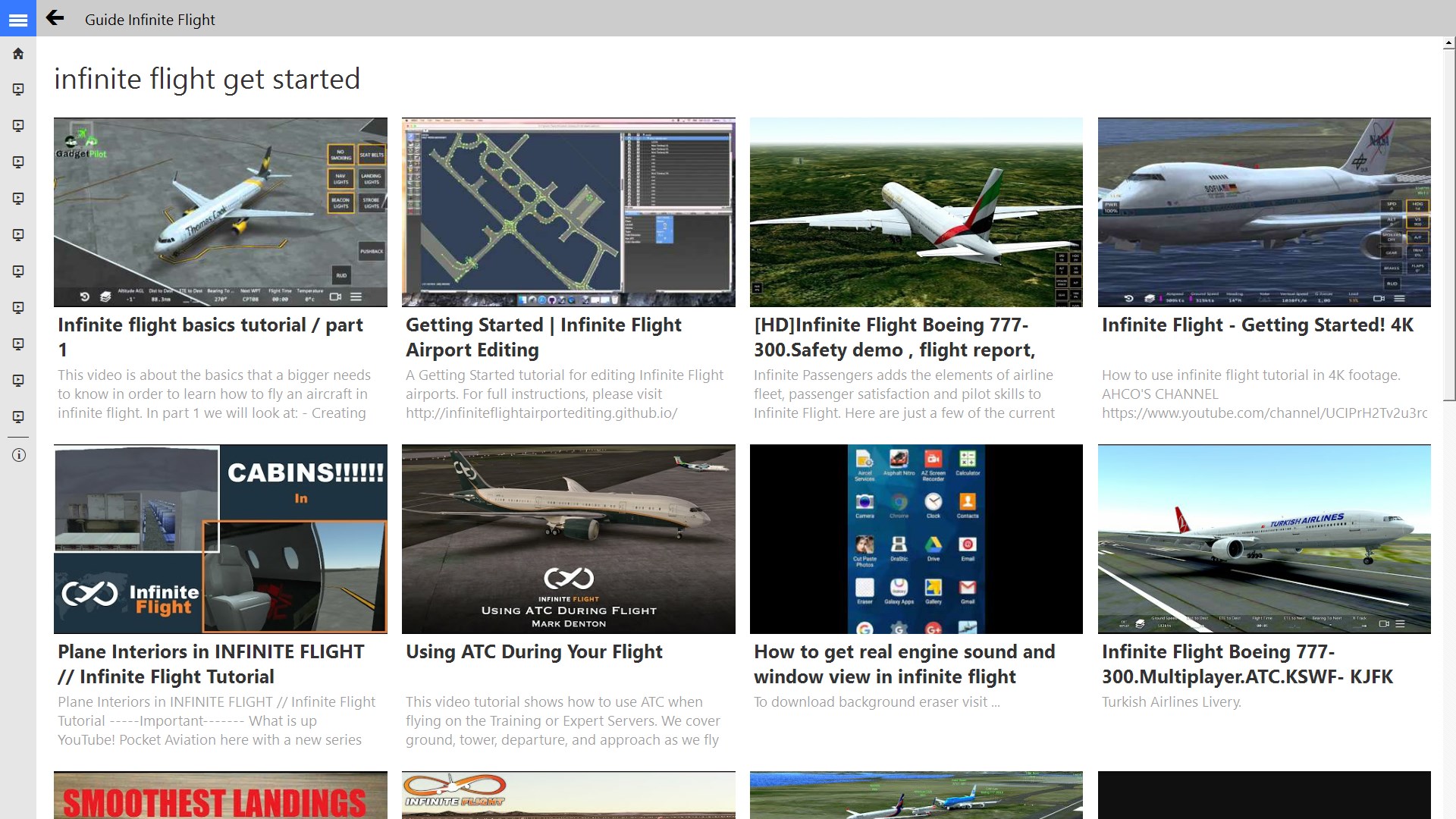Select the third video category sidebar icon
Image resolution: width=1456 pixels, height=819 pixels.
18,162
